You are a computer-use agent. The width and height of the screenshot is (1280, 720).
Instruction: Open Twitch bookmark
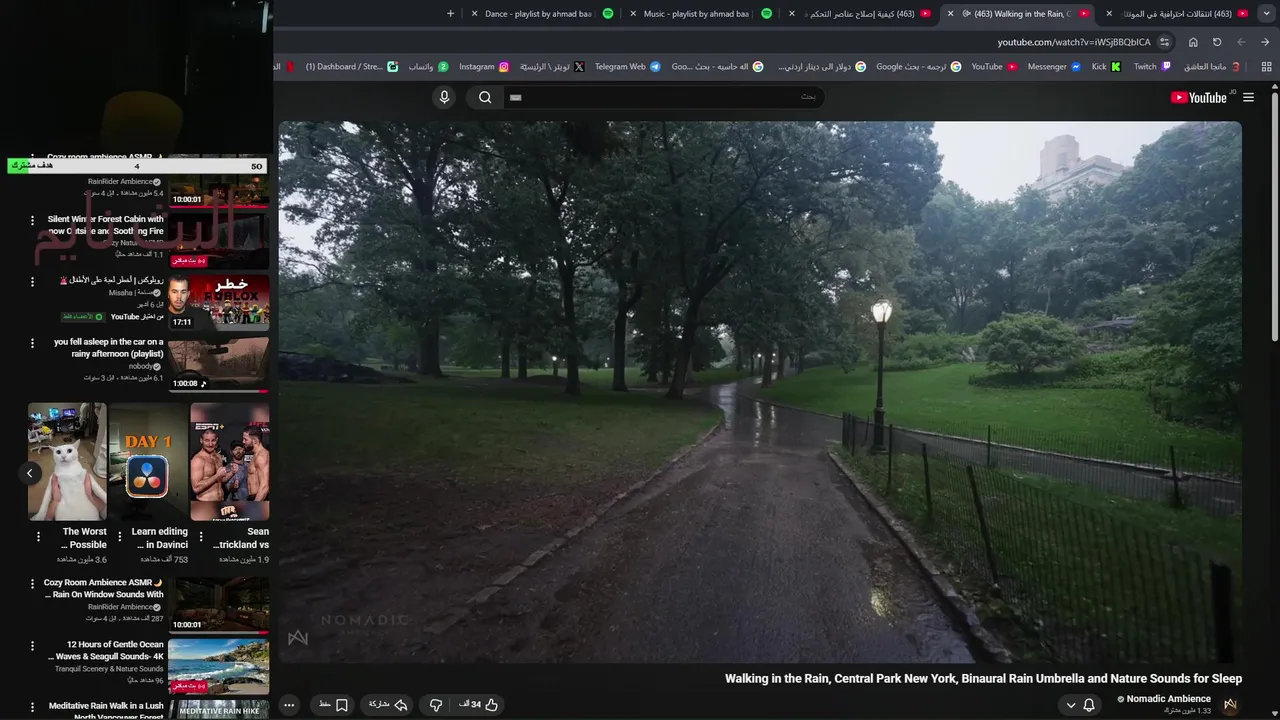coord(1152,67)
